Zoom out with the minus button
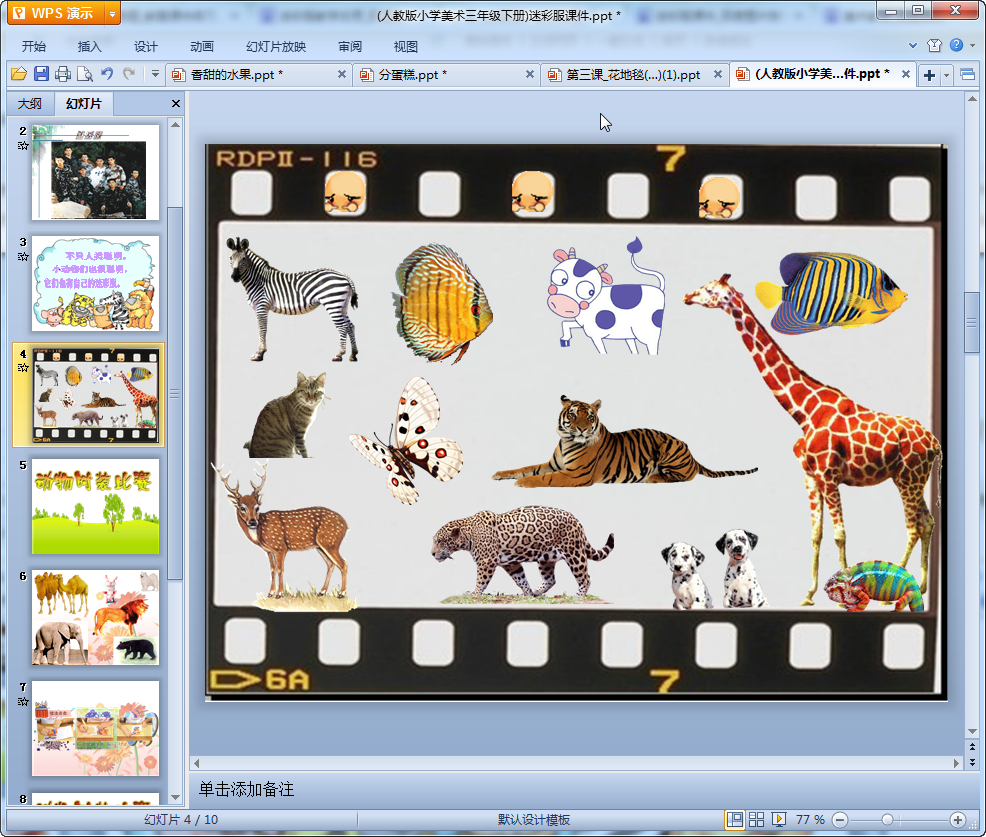986x837 pixels. (840, 819)
